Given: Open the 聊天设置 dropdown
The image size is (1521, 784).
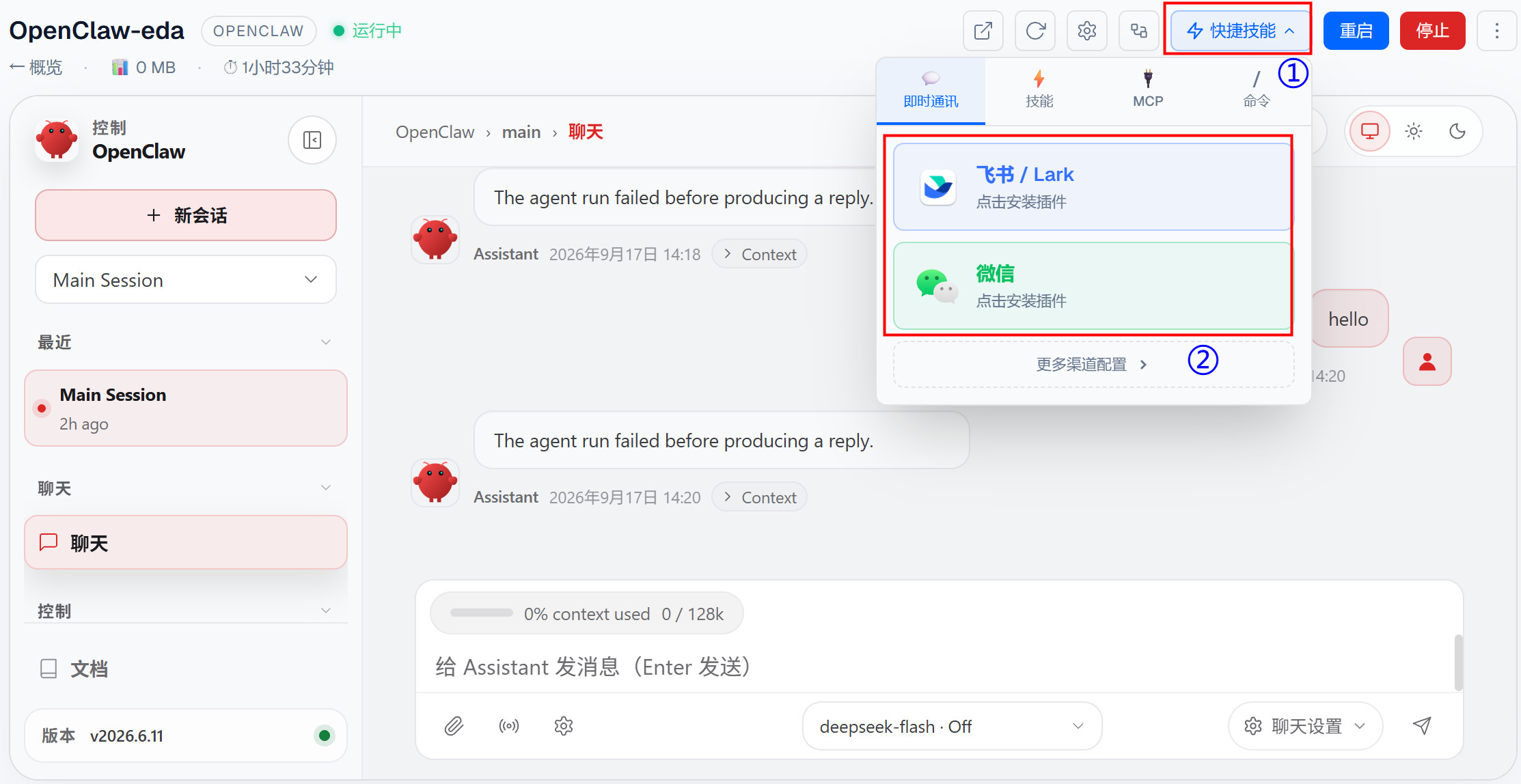Looking at the screenshot, I should pos(1305,727).
